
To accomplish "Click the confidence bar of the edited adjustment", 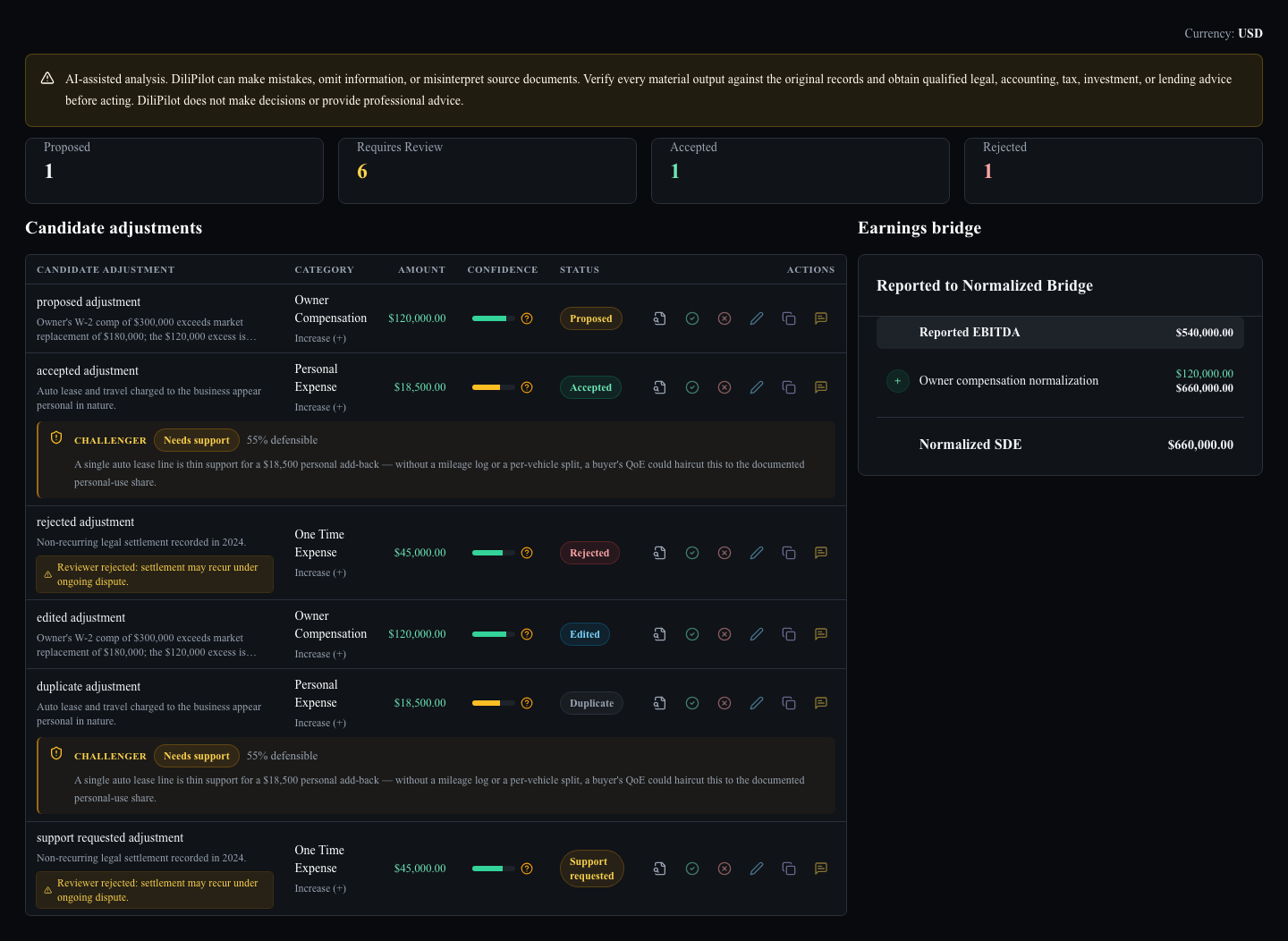I will 494,634.
